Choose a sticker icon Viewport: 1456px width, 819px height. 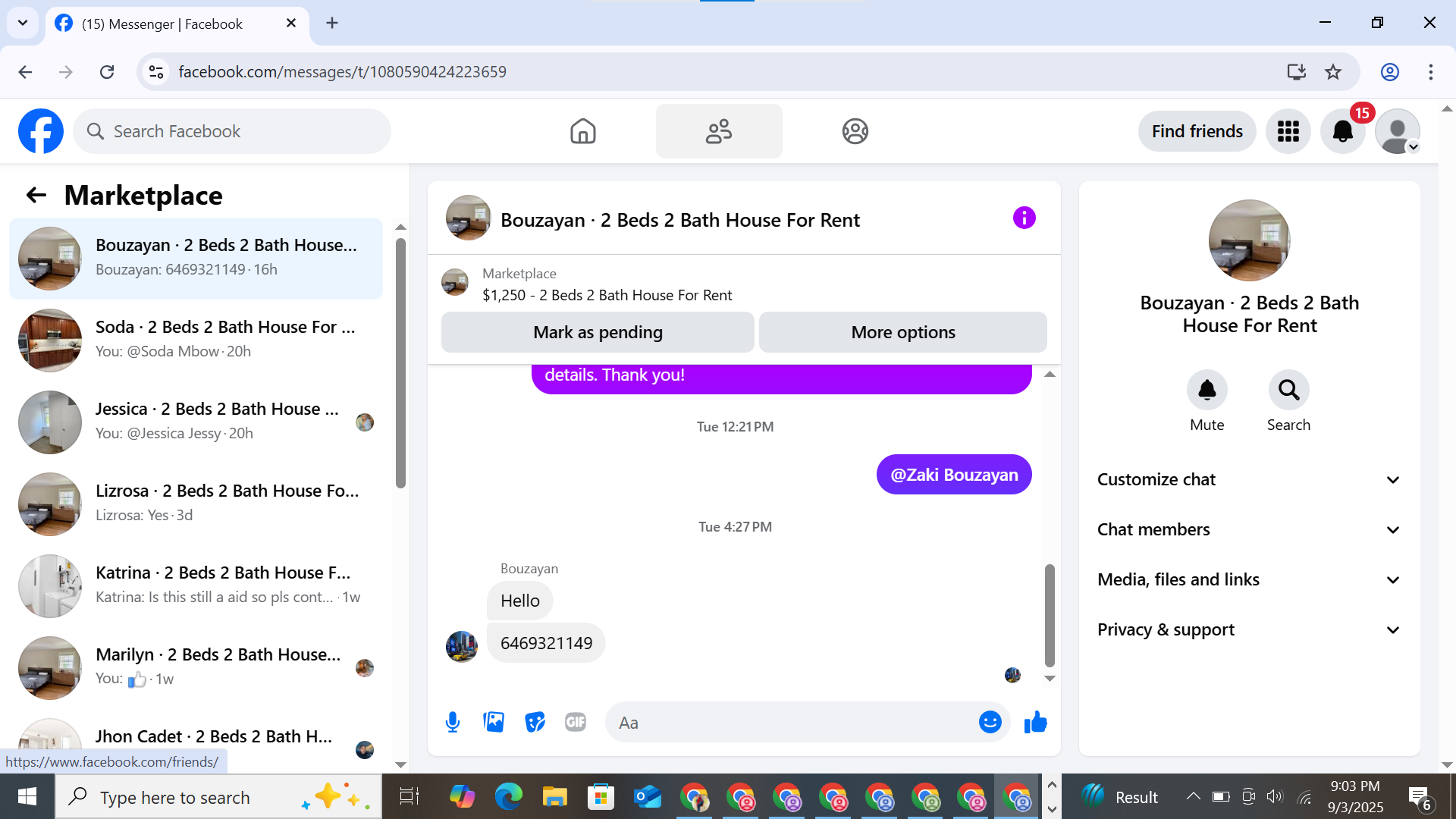[535, 722]
